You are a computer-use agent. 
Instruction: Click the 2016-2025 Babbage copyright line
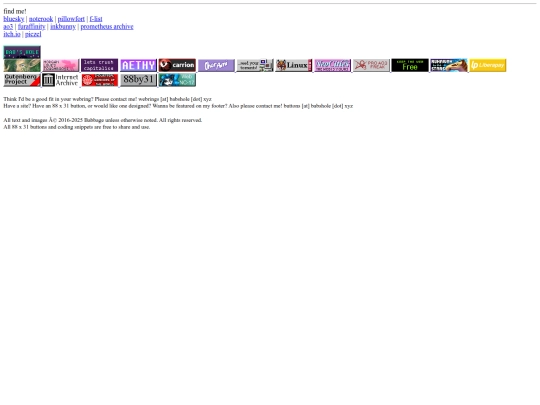[x=103, y=120]
